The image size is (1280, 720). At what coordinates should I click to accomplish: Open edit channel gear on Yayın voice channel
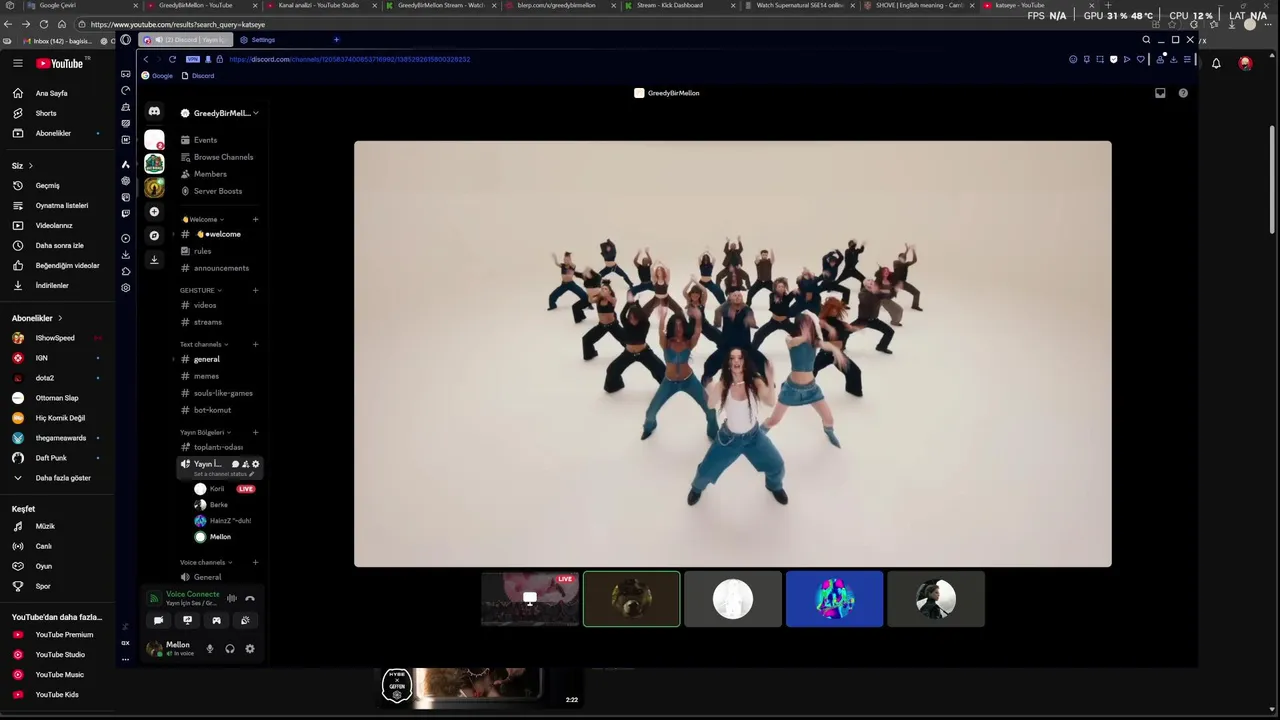(255, 464)
